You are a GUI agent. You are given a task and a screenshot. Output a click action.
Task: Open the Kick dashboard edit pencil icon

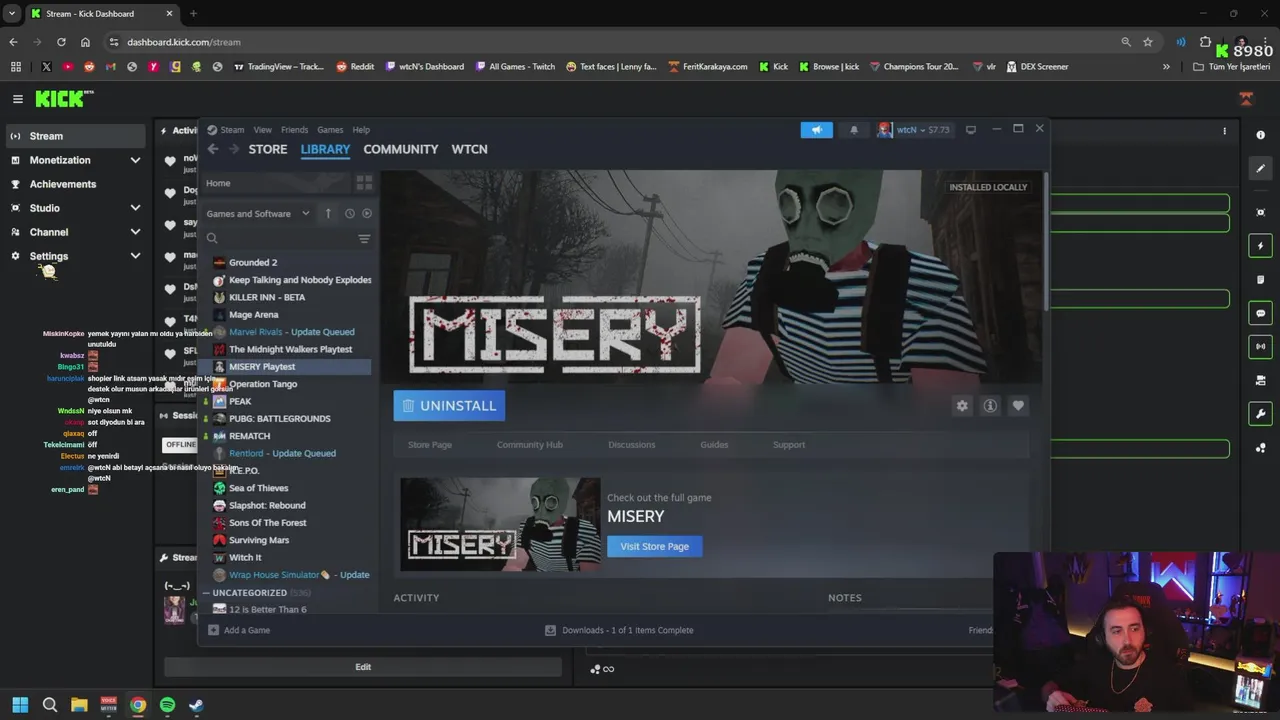1260,169
